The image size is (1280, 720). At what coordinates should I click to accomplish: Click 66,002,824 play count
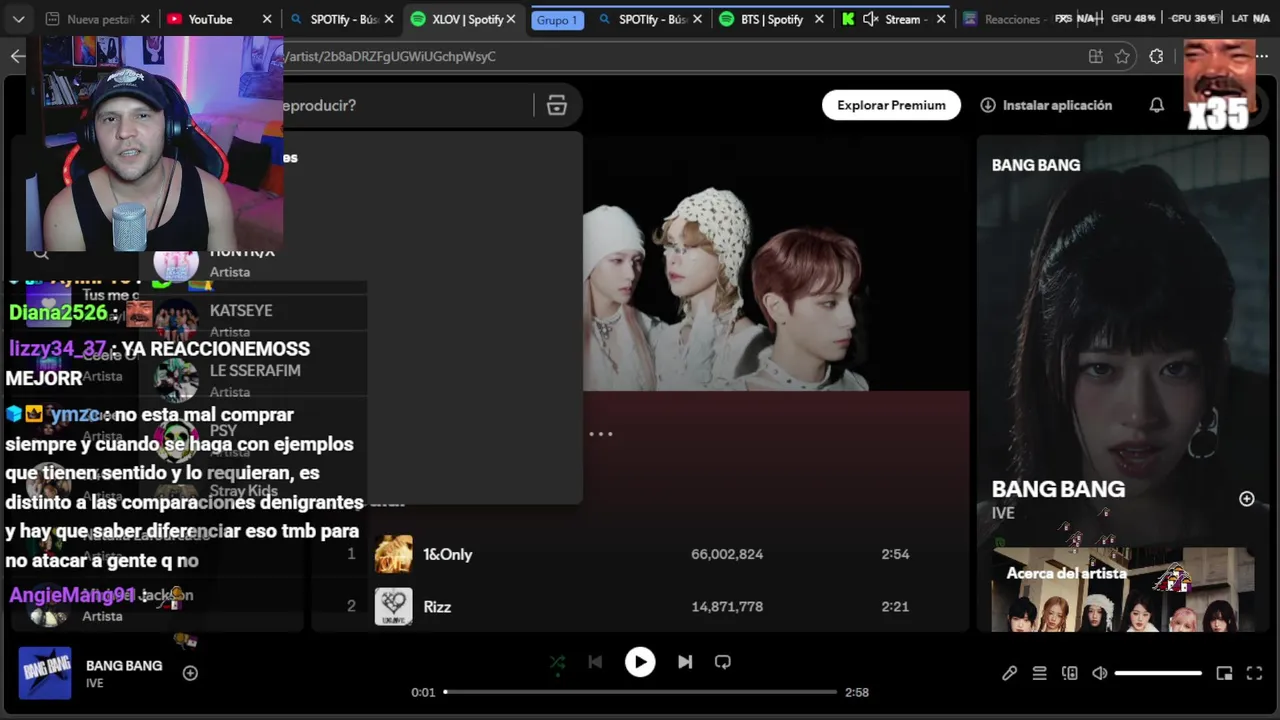click(x=727, y=554)
